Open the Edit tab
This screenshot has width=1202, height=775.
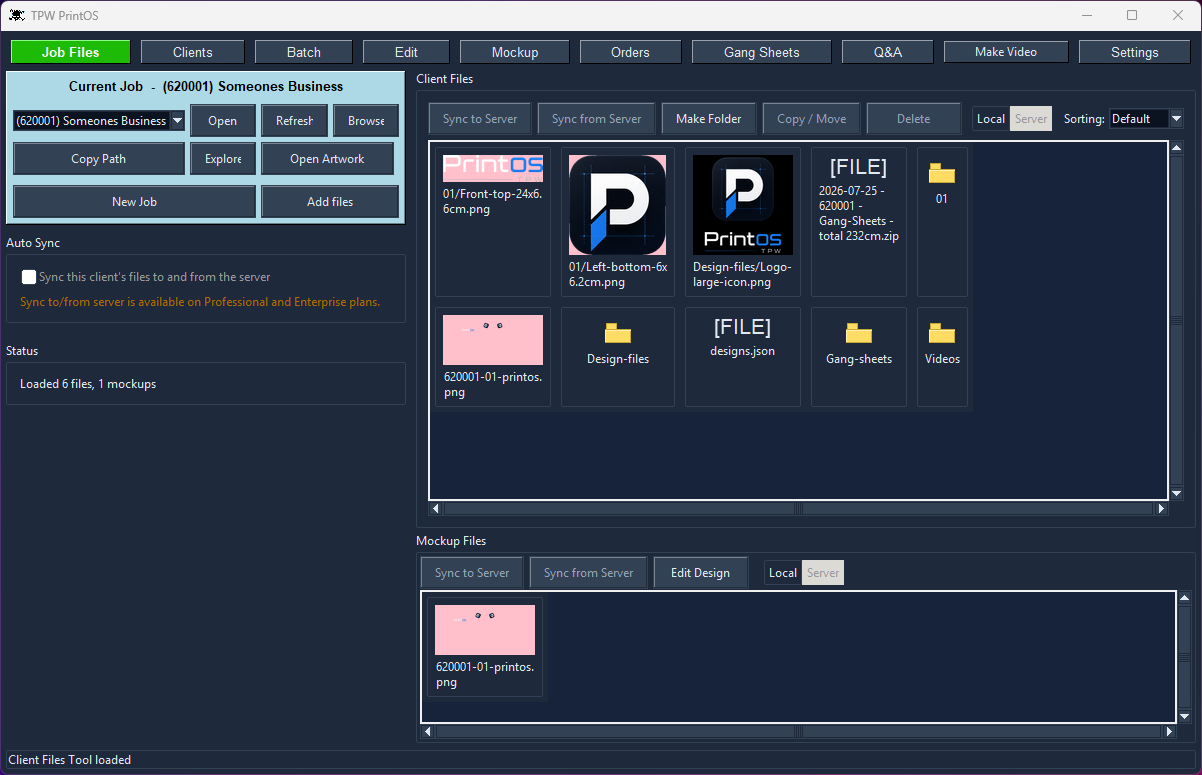click(406, 52)
